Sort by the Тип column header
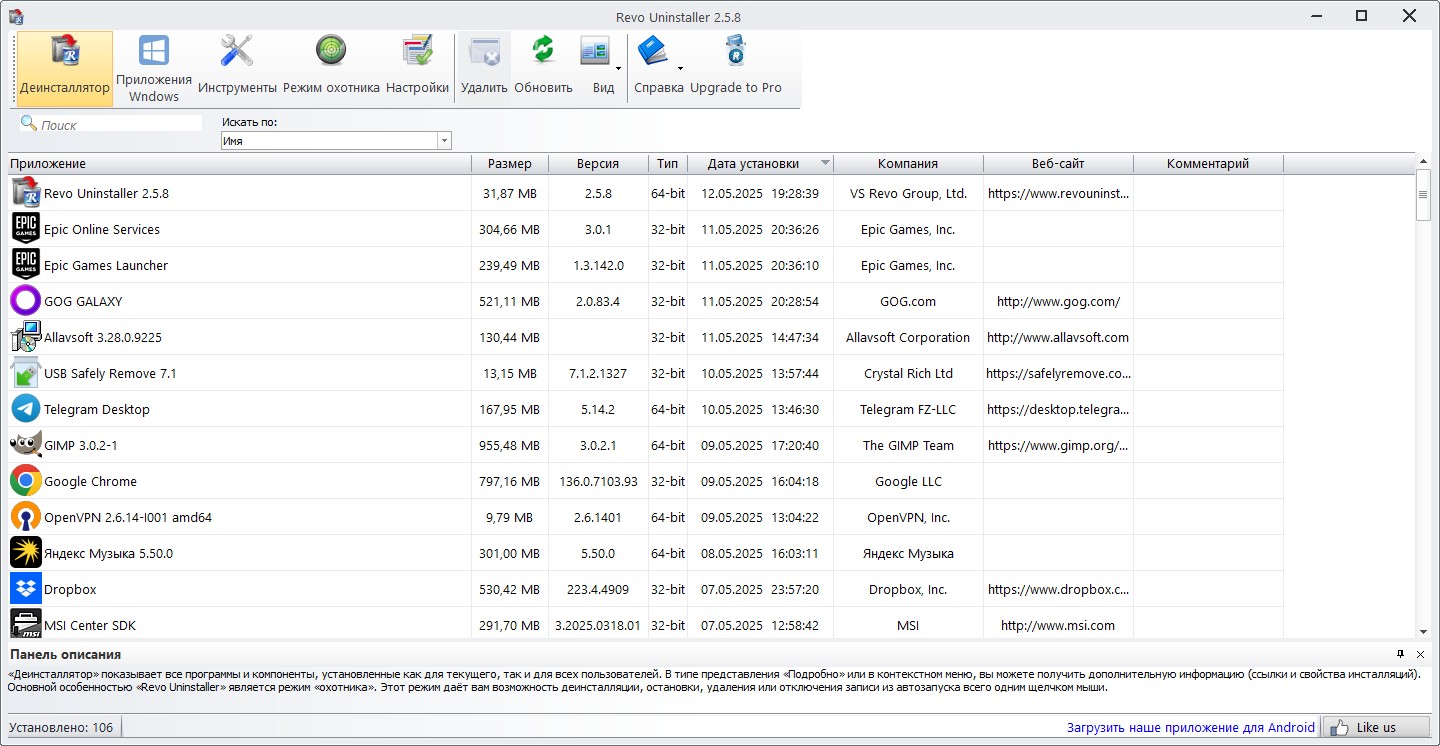The image size is (1440, 746). [x=668, y=163]
